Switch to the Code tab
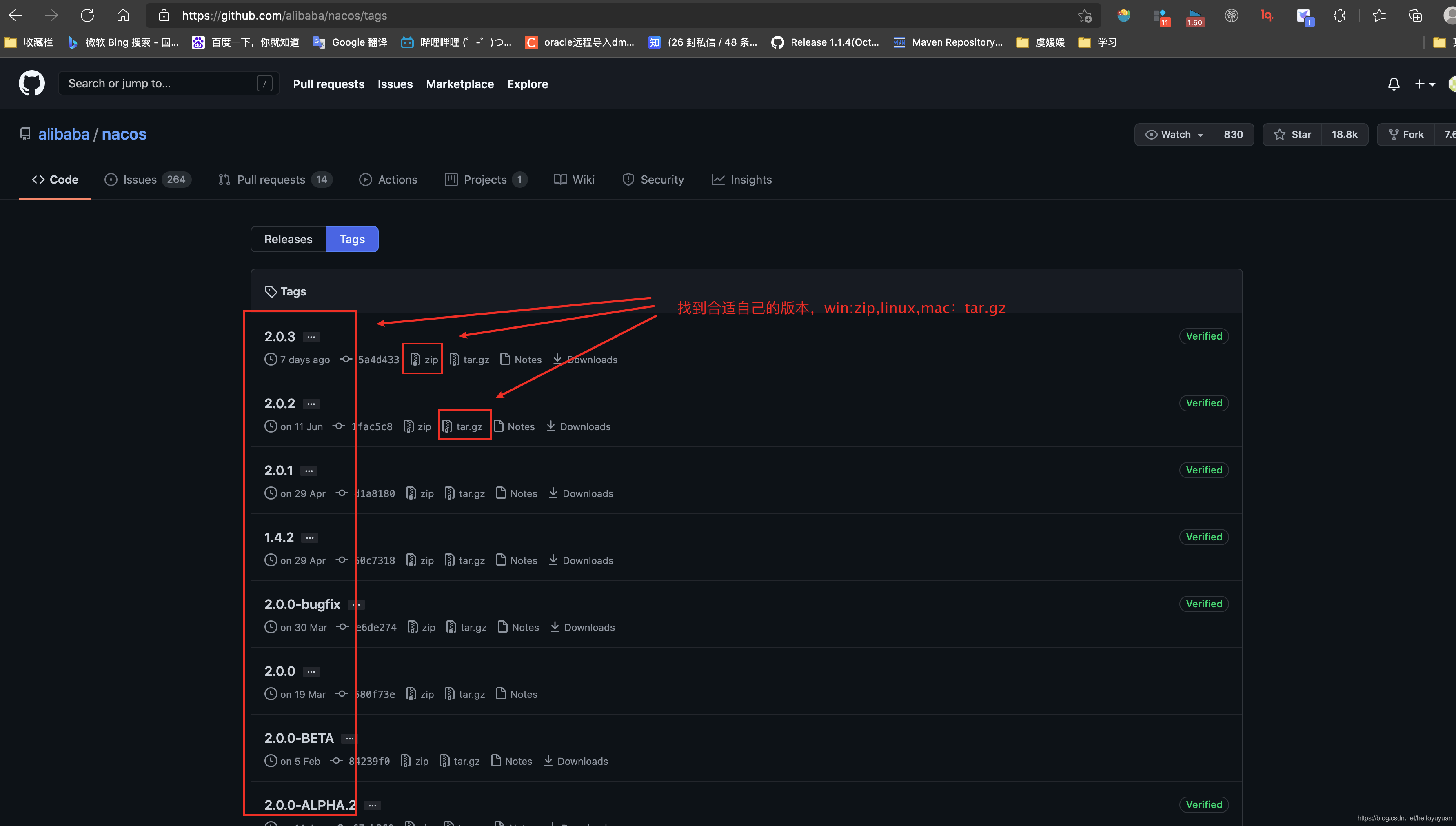 [55, 179]
